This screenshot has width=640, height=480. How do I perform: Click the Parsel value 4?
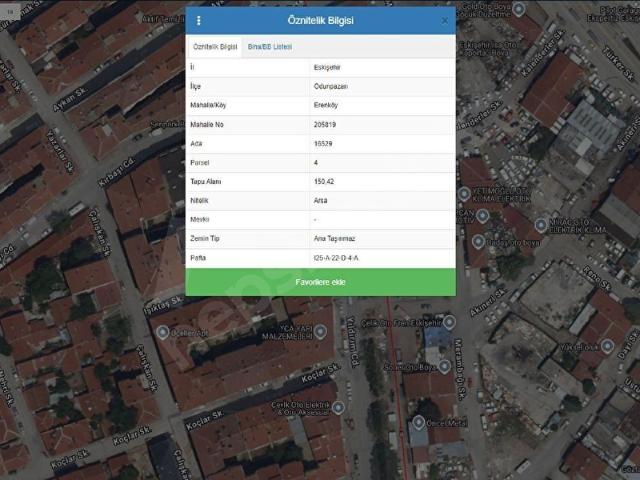coord(316,162)
